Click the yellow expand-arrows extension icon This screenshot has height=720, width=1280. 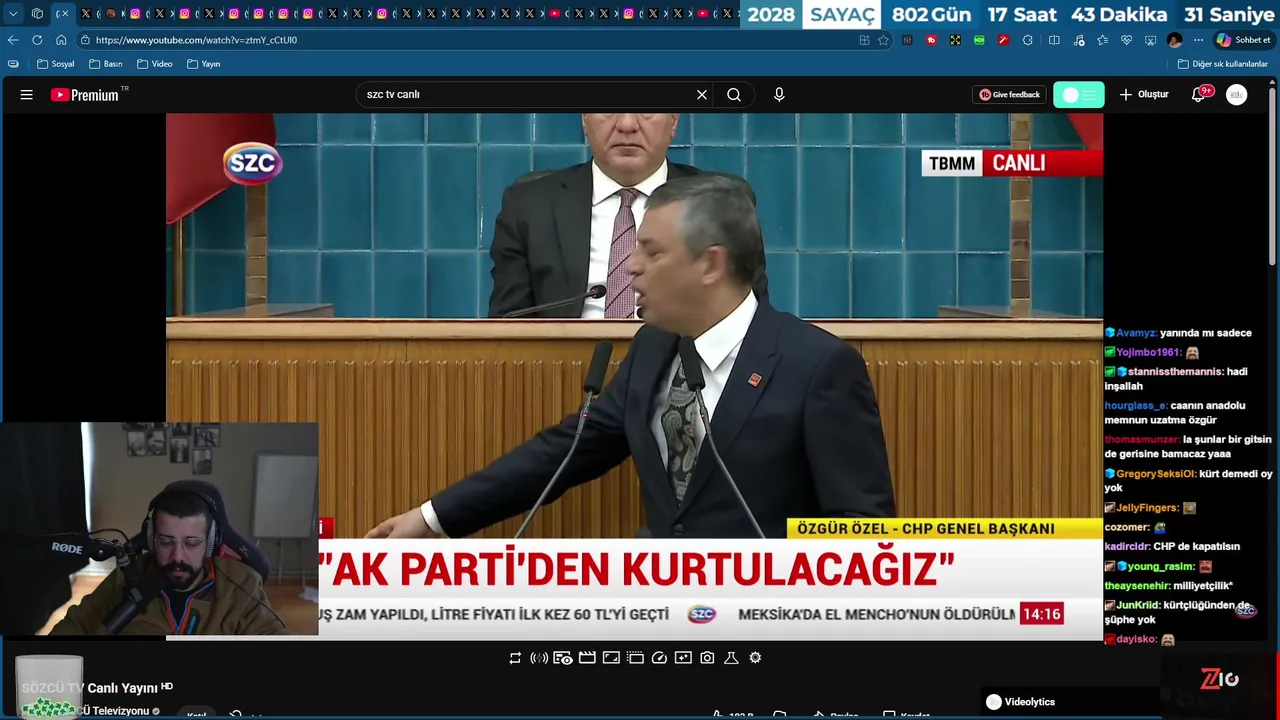(x=955, y=40)
